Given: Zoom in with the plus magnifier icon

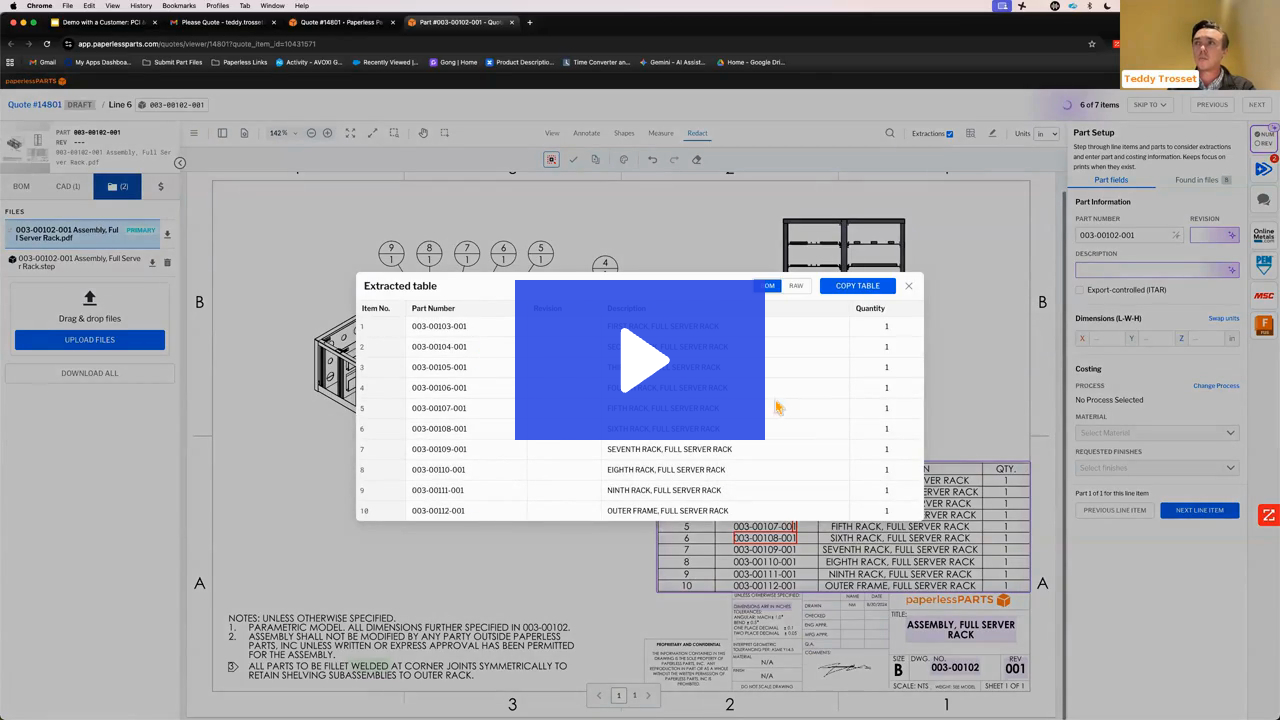Looking at the screenshot, I should click(x=327, y=133).
